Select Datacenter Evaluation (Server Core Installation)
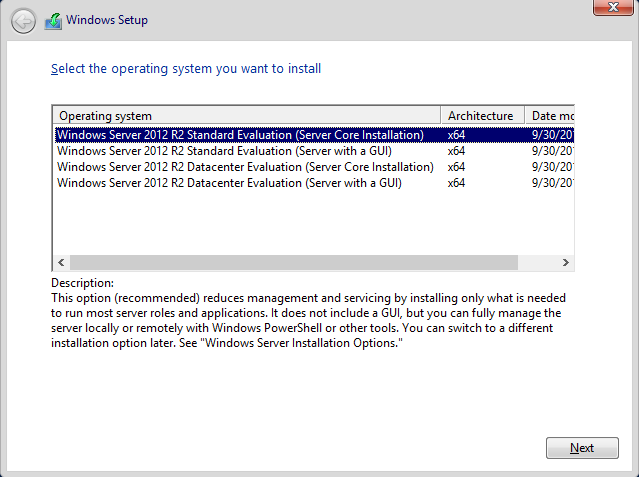The width and height of the screenshot is (639, 477). (245, 167)
